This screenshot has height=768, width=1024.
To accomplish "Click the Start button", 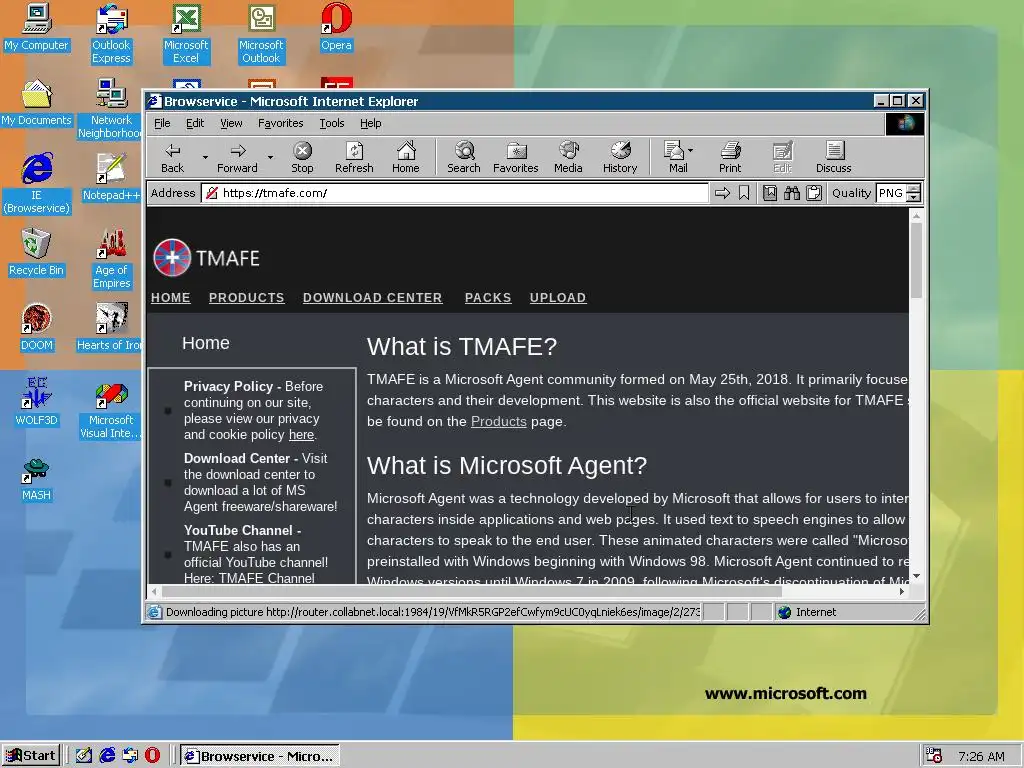I will coord(31,756).
